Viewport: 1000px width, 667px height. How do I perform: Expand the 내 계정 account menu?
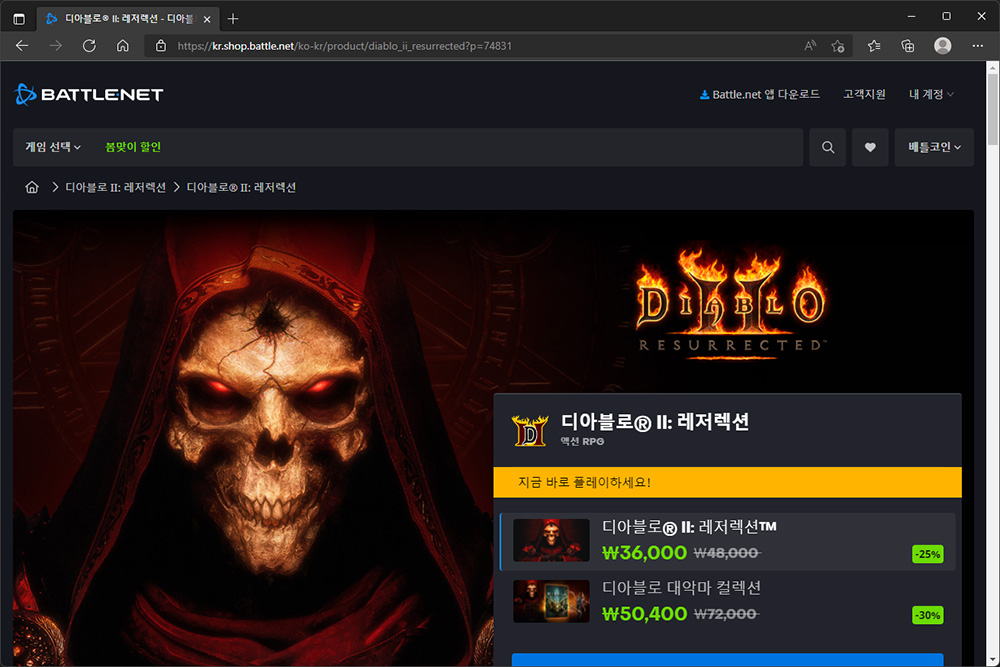pos(931,94)
